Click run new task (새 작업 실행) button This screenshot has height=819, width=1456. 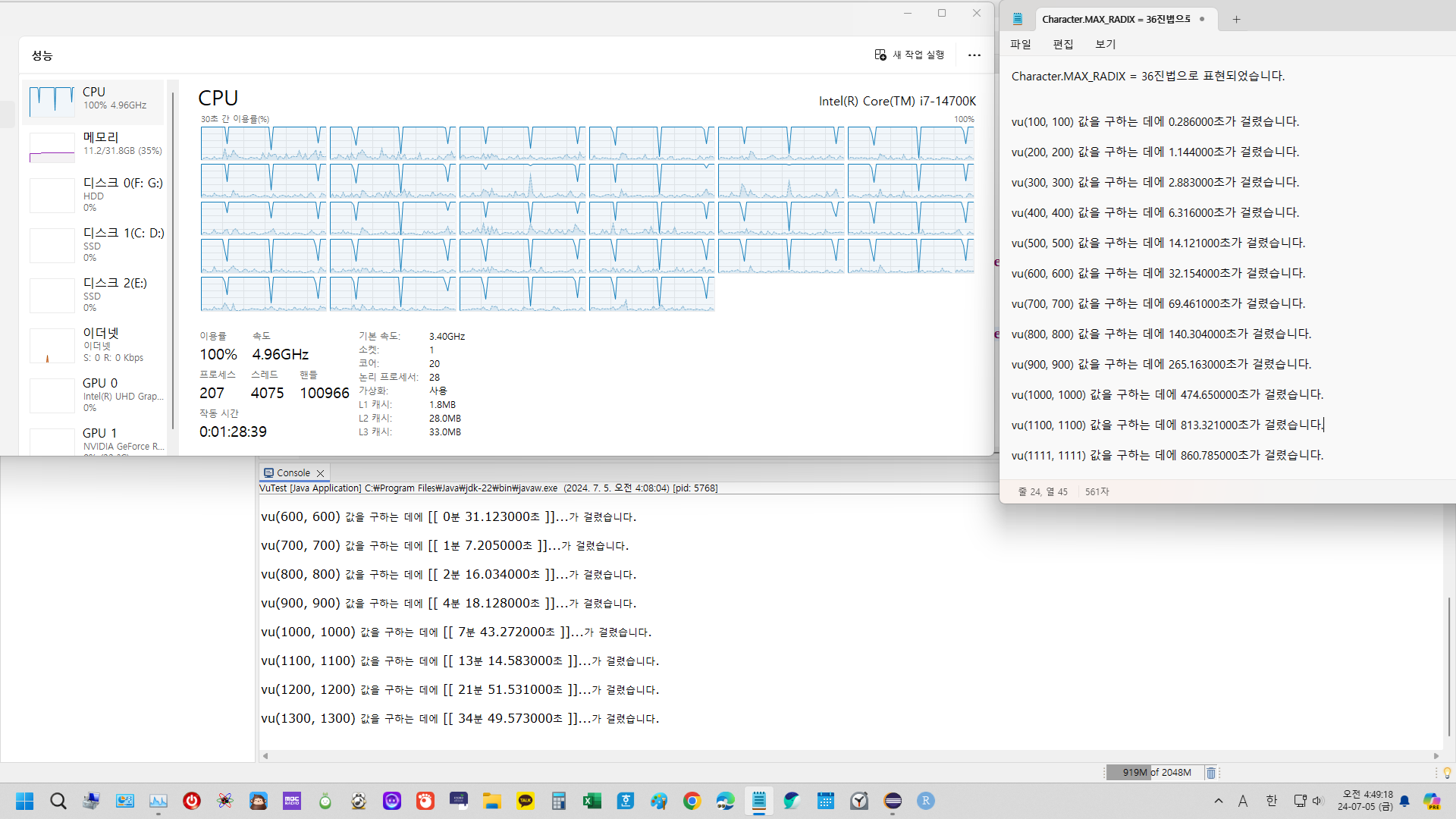(909, 55)
